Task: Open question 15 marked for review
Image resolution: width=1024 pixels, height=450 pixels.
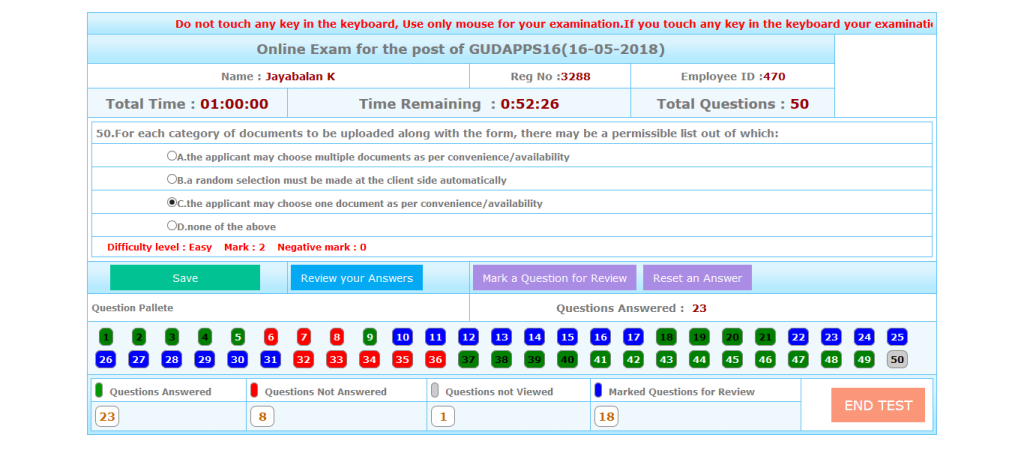Action: point(567,337)
